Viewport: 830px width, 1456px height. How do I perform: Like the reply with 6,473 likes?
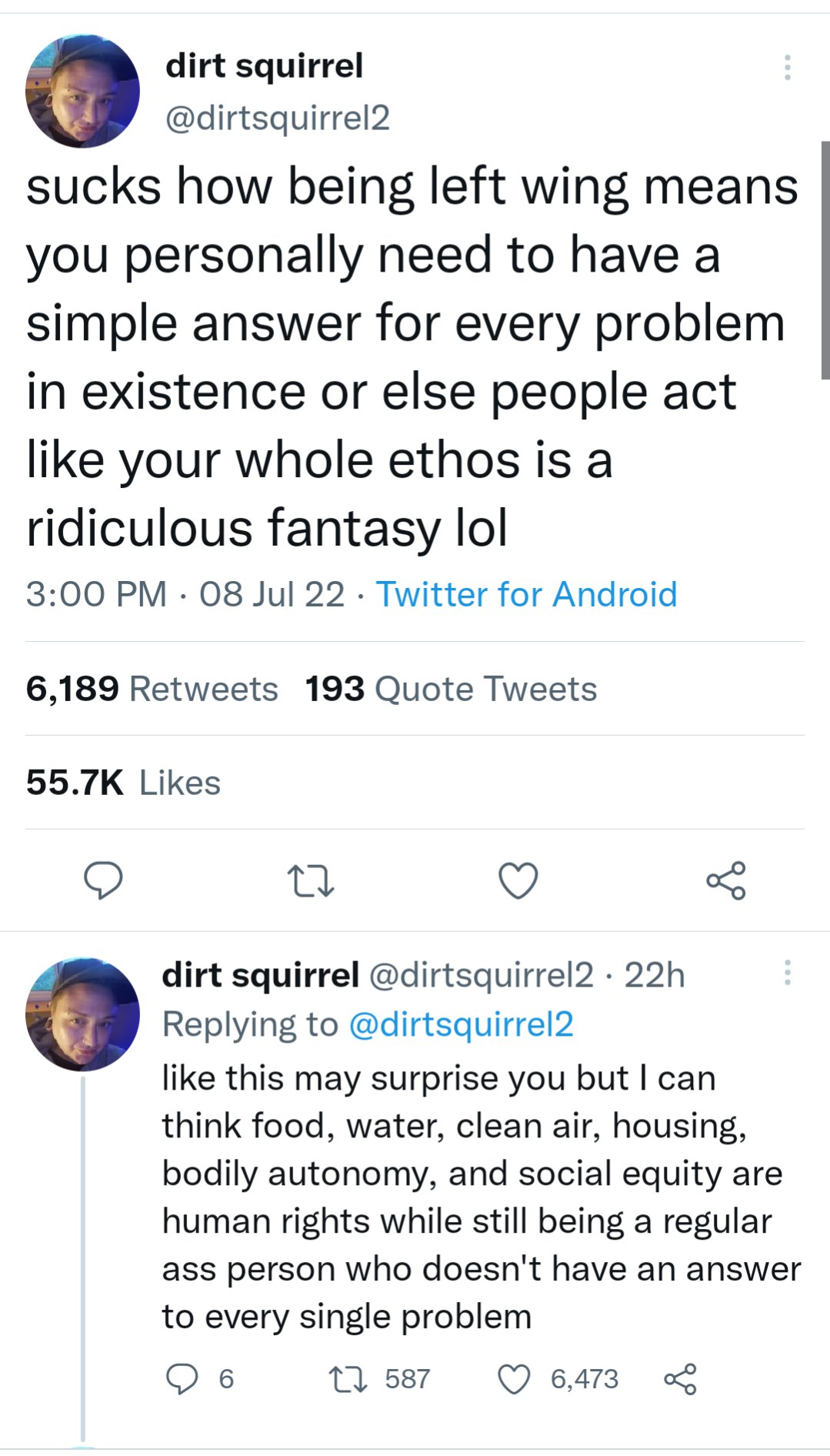(x=514, y=1378)
